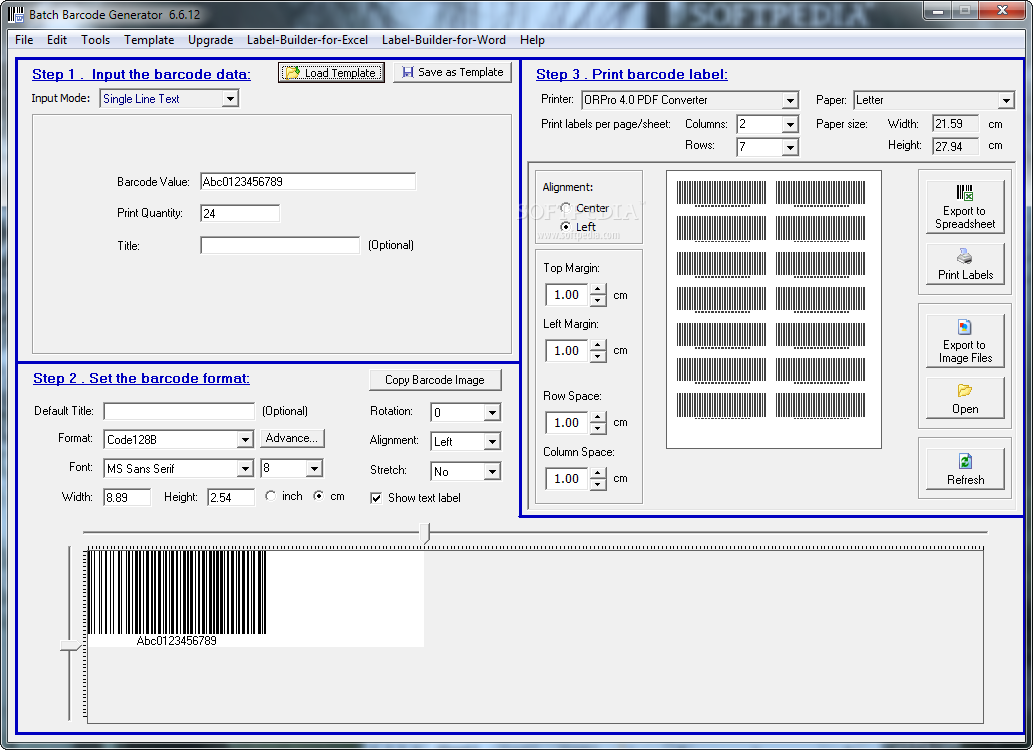Expand the Rows dropdown
The width and height of the screenshot is (1033, 750).
click(x=790, y=146)
